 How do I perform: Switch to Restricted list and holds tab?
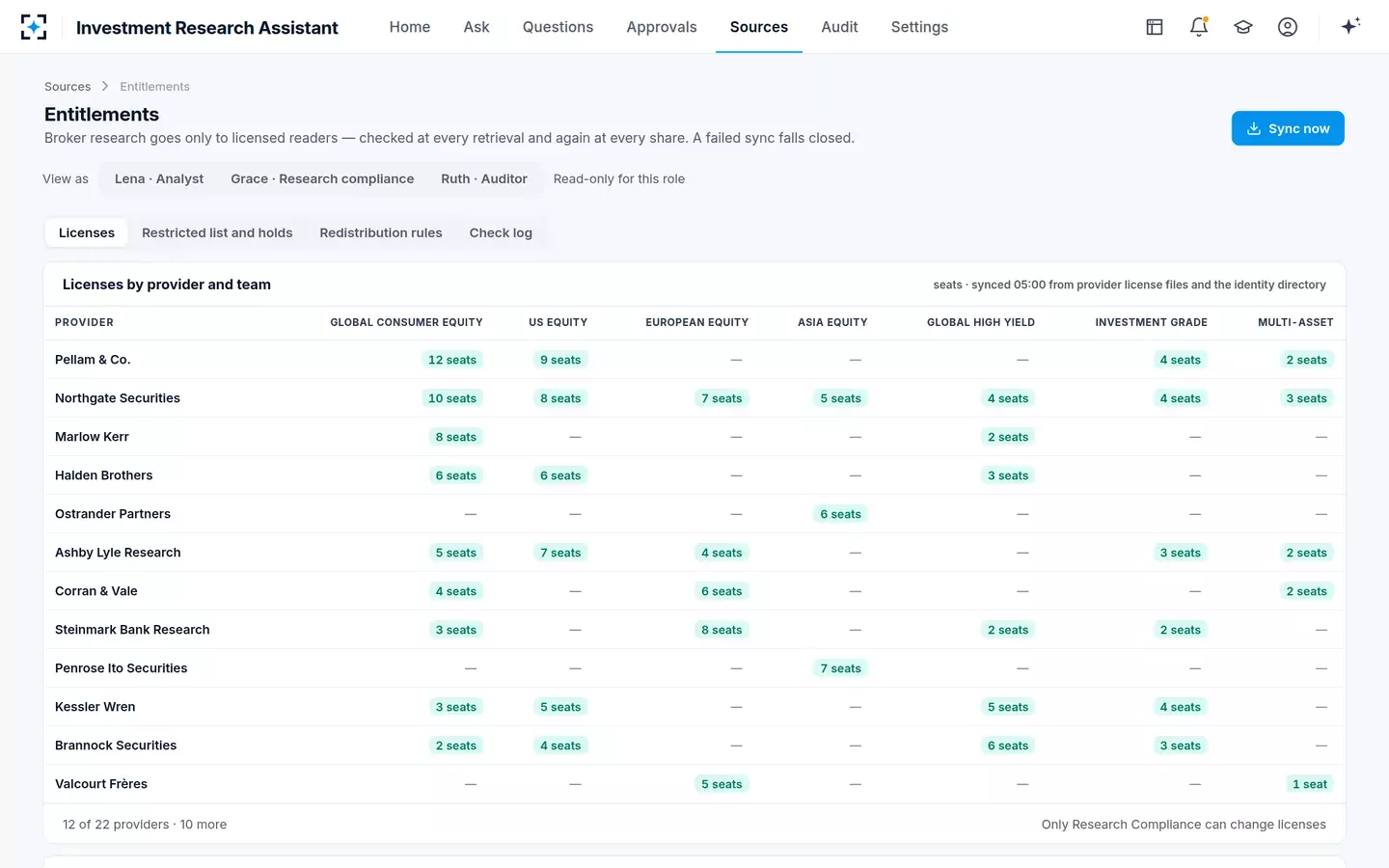(x=217, y=233)
